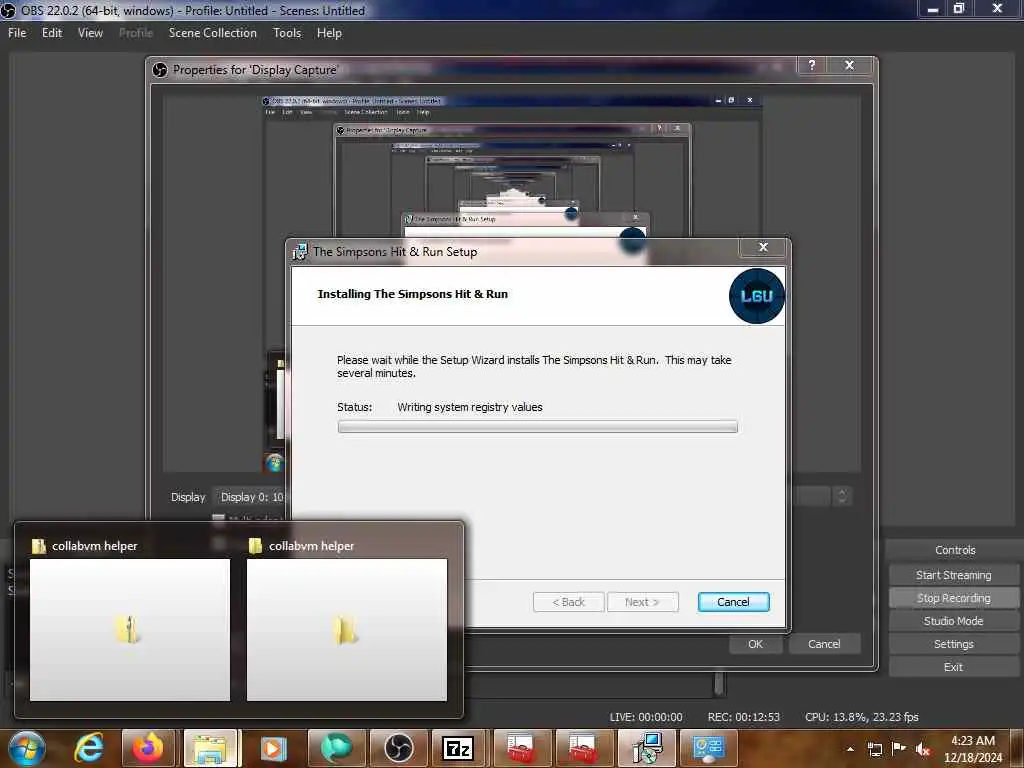Viewport: 1024px width, 768px height.
Task: Open the File menu
Action: pos(18,33)
